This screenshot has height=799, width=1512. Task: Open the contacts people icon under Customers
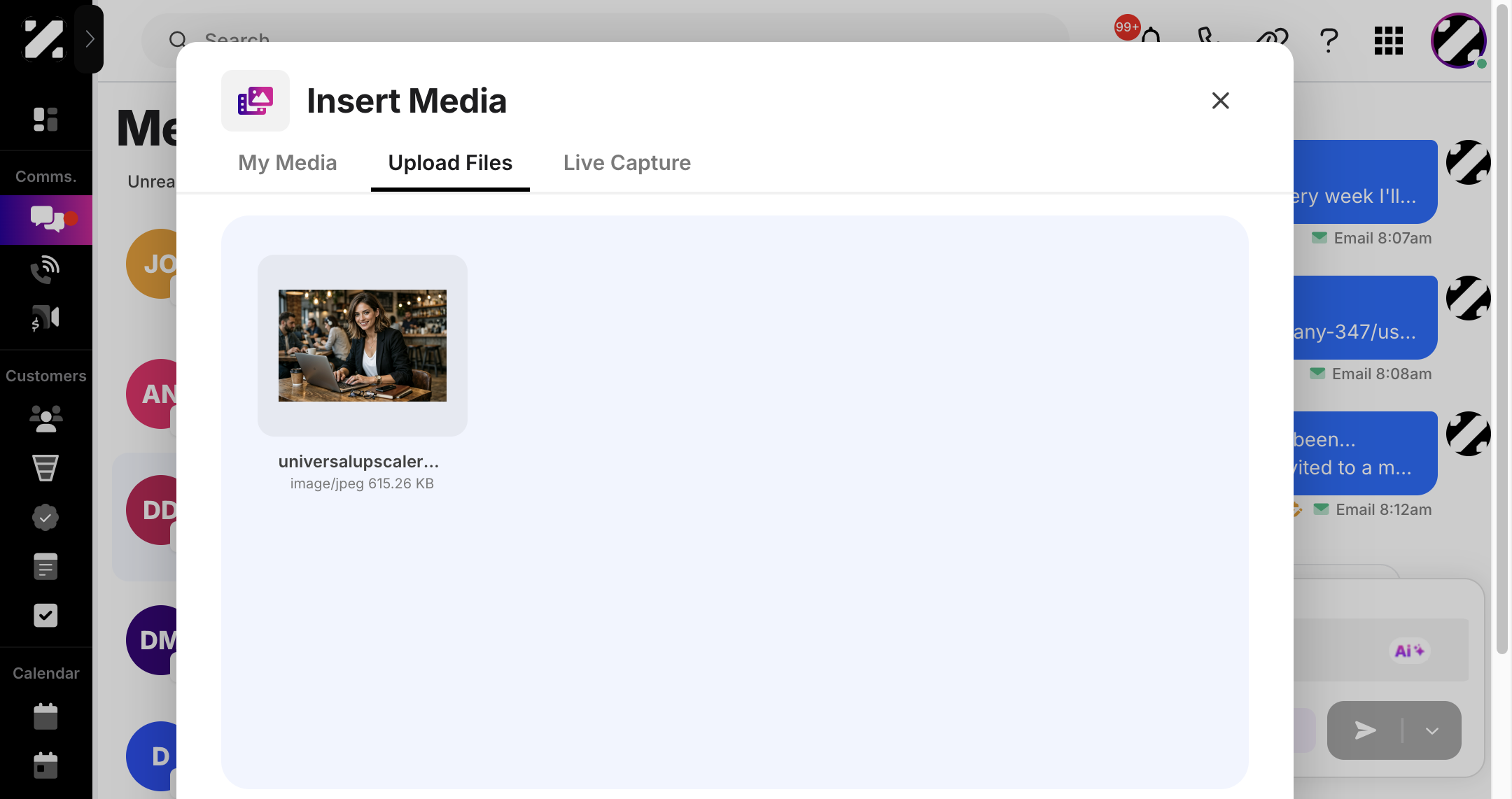pyautogui.click(x=45, y=418)
